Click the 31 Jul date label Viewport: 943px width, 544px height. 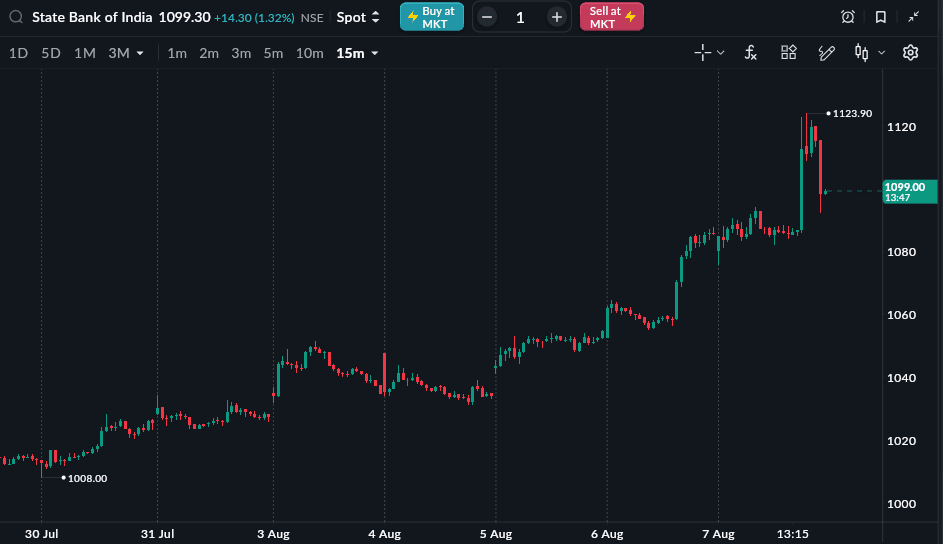(x=158, y=534)
